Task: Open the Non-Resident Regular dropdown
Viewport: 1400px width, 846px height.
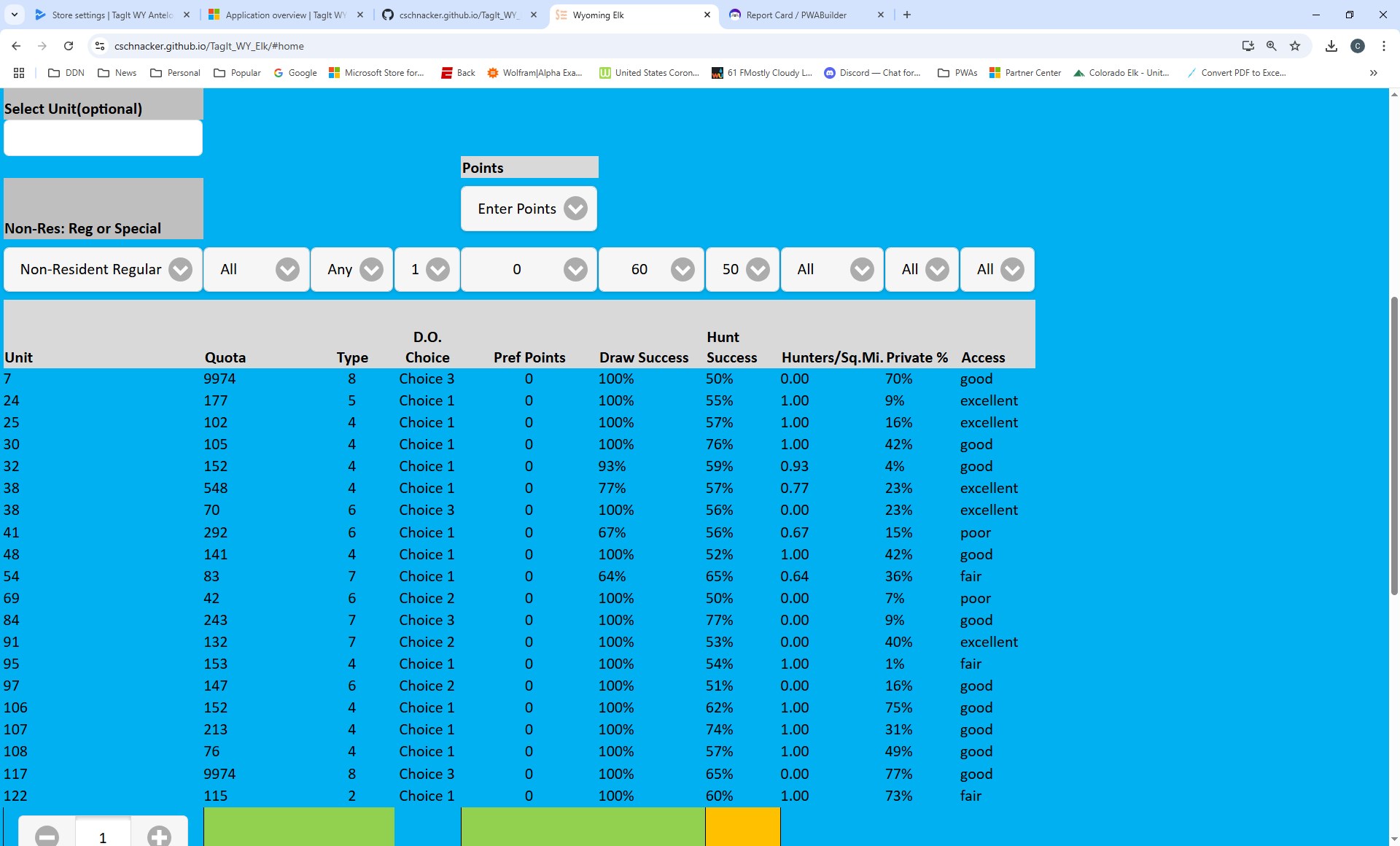Action: (103, 270)
